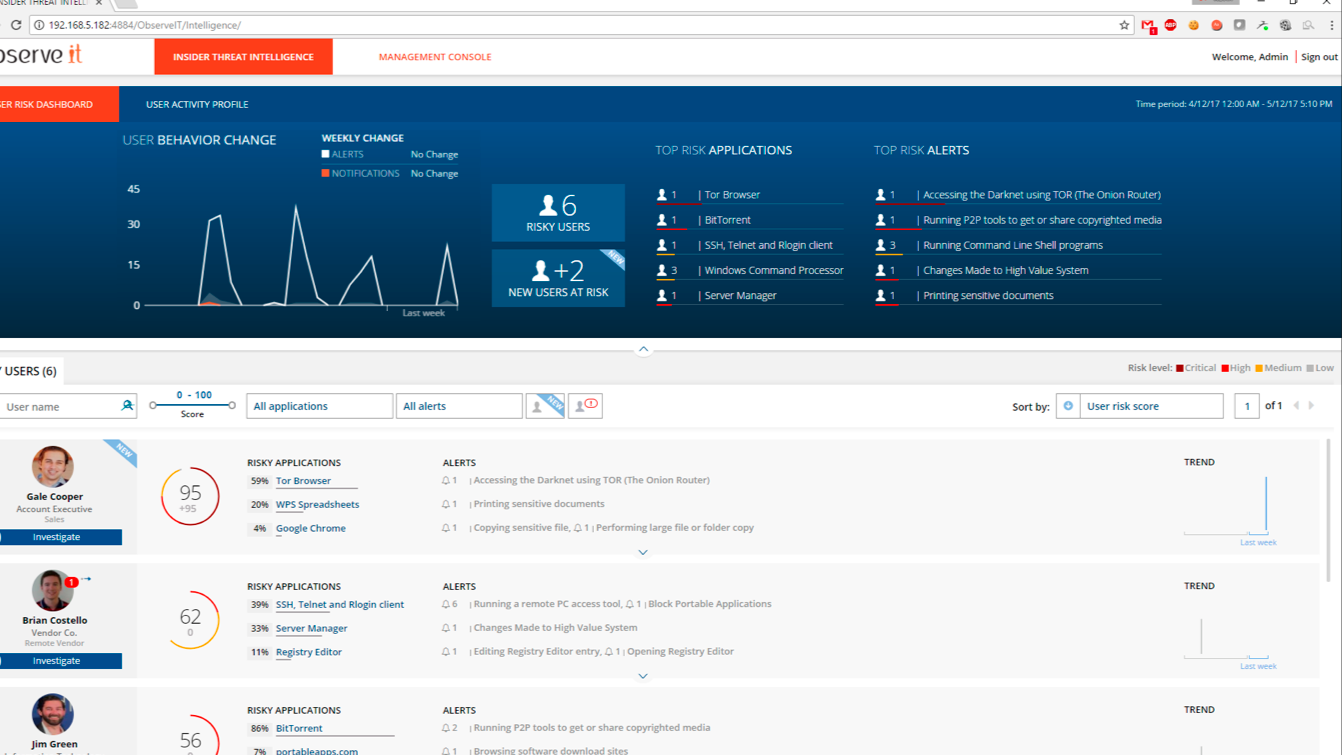Viewport: 1342px width, 755px height.
Task: Click the user icon next to BitTorrent in Top Risk Applications
Action: (x=662, y=220)
